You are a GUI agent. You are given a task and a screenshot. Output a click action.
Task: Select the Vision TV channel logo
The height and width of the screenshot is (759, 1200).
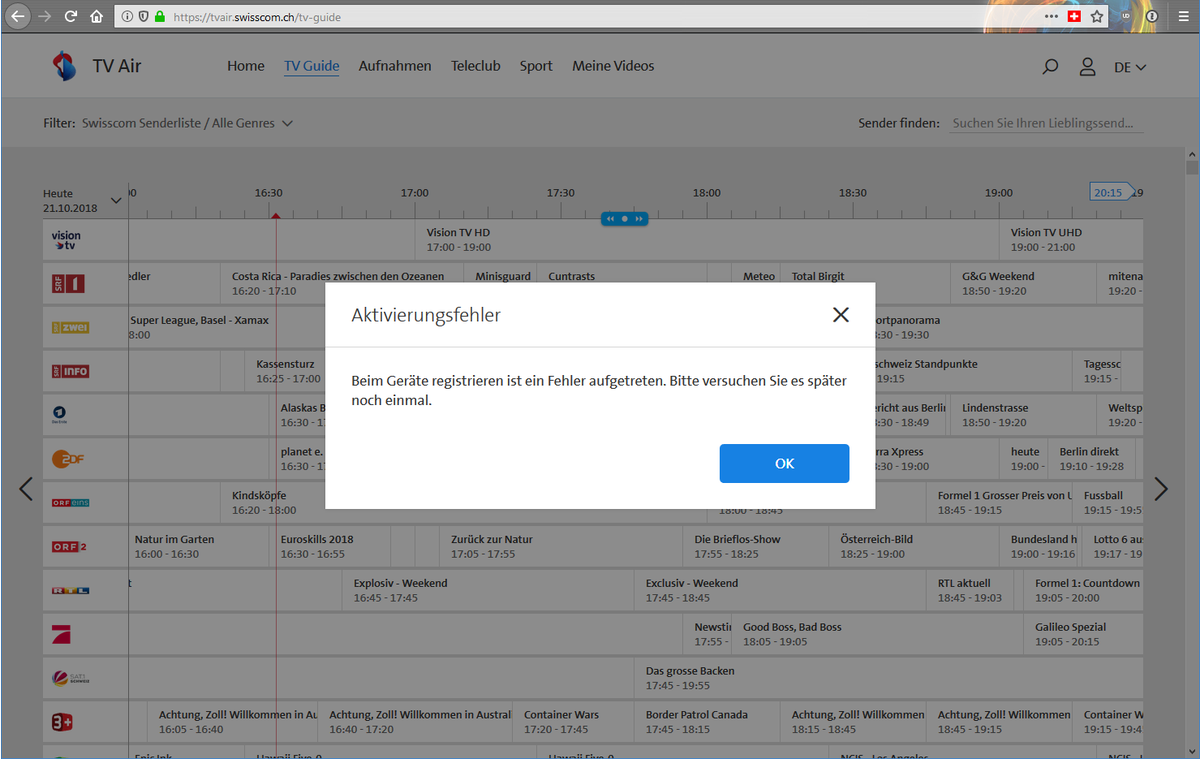pyautogui.click(x=66, y=240)
